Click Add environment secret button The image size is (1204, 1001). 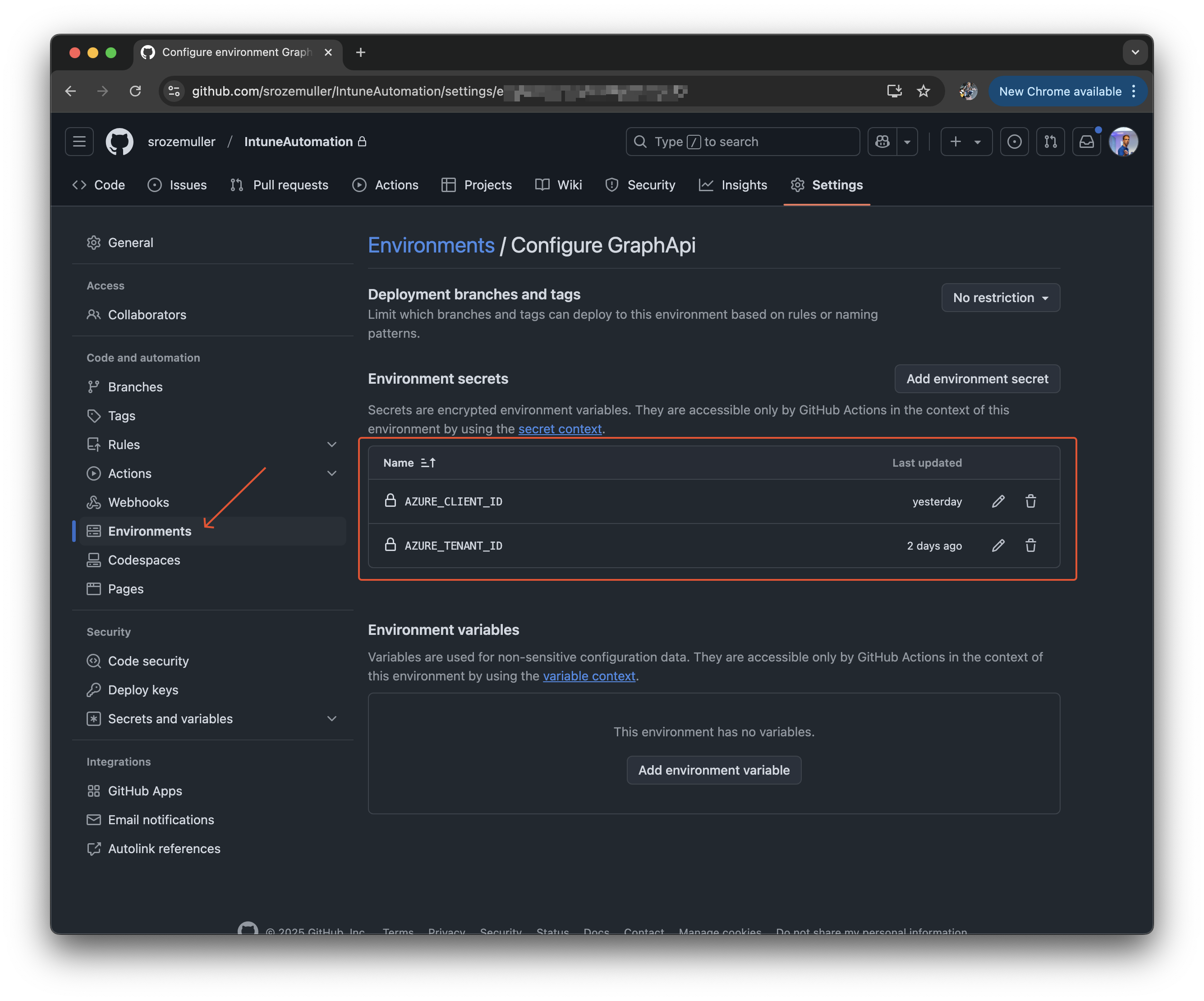point(977,379)
